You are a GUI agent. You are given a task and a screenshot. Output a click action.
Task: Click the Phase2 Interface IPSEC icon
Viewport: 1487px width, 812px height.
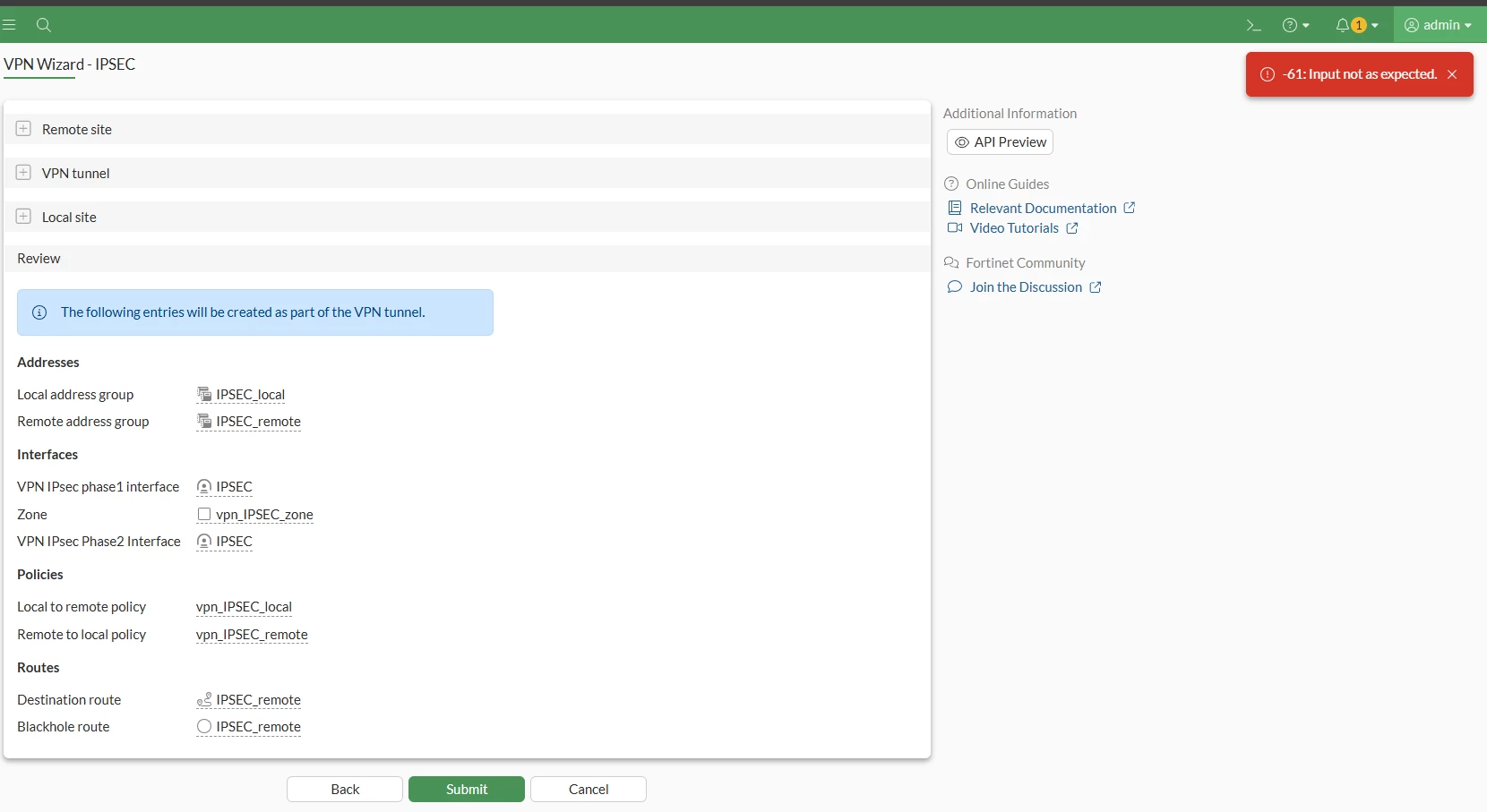pyautogui.click(x=204, y=542)
